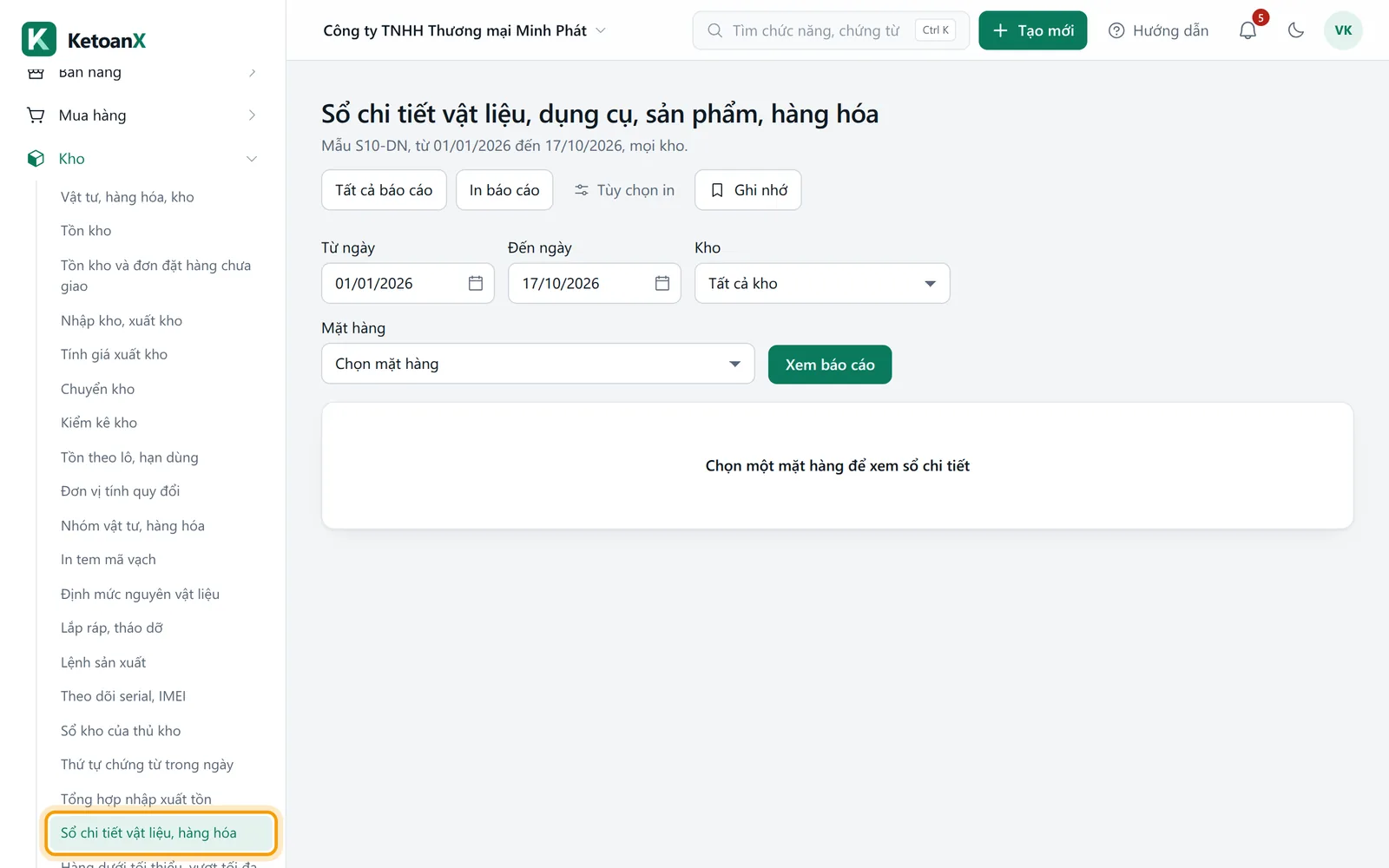Open Tính giá xuất kho
Viewport: 1389px width, 868px height.
tap(114, 354)
